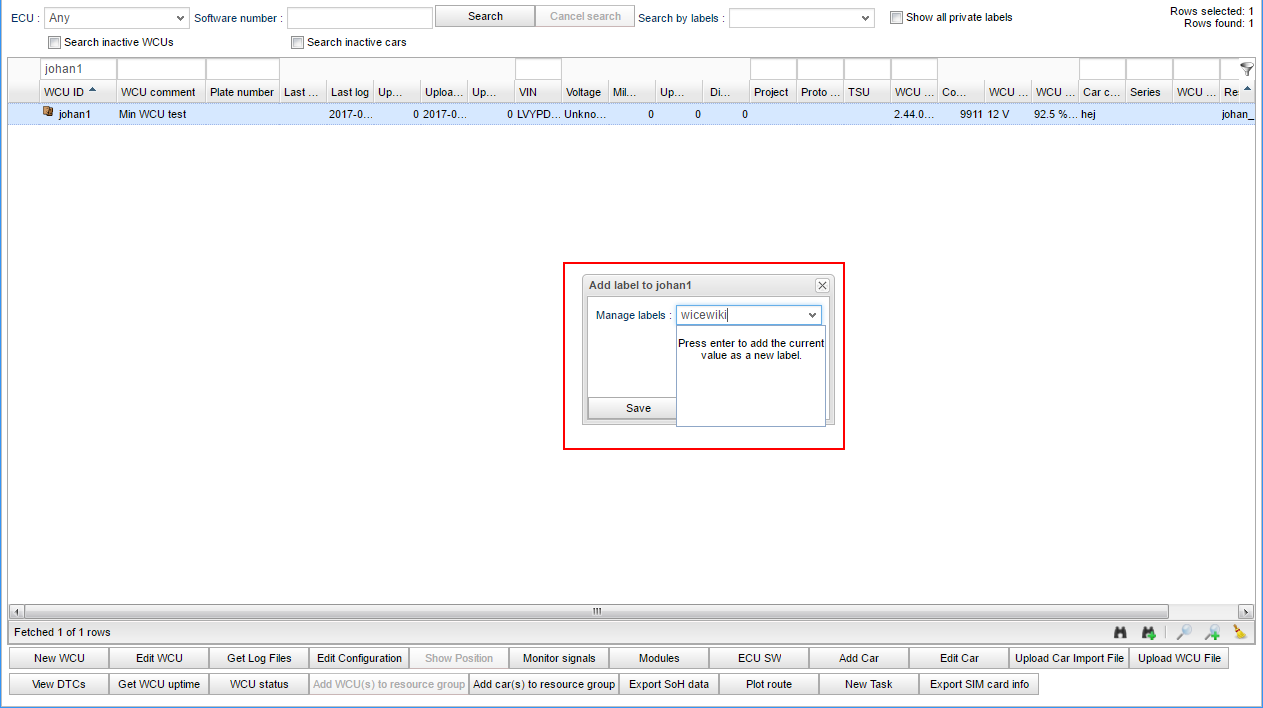1263x708 pixels.
Task: Close the Add label to johan1 dialog
Action: point(822,285)
